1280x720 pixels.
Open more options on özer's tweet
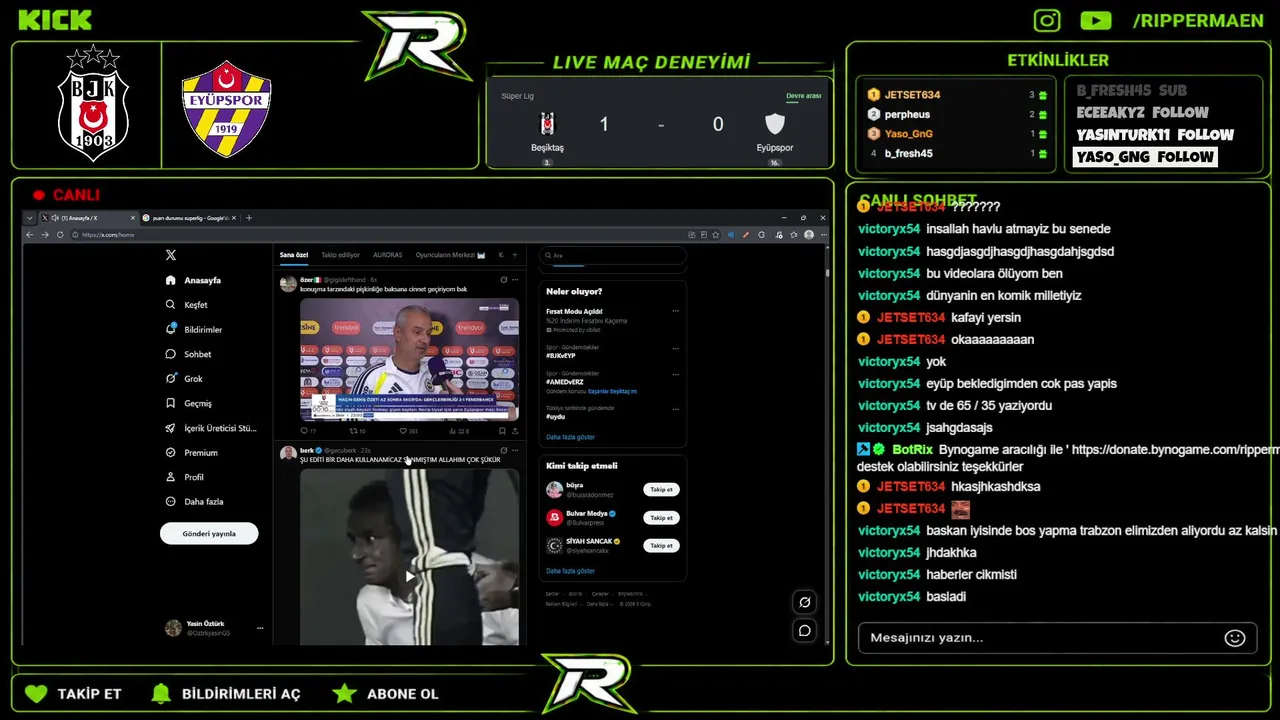point(516,280)
